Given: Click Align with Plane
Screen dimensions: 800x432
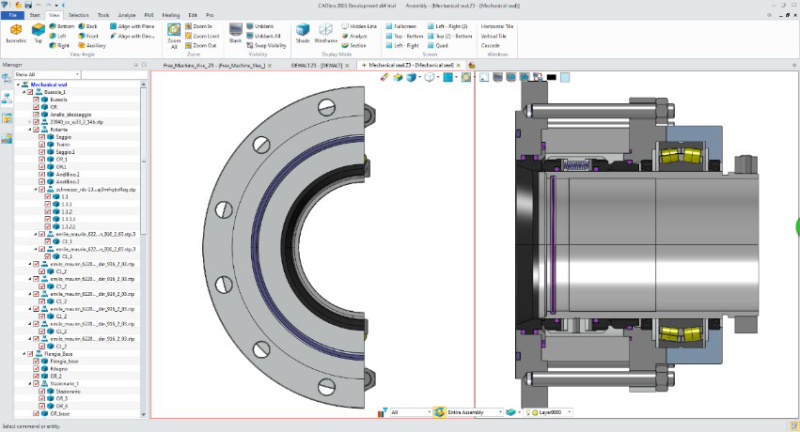Looking at the screenshot, I should (x=132, y=26).
